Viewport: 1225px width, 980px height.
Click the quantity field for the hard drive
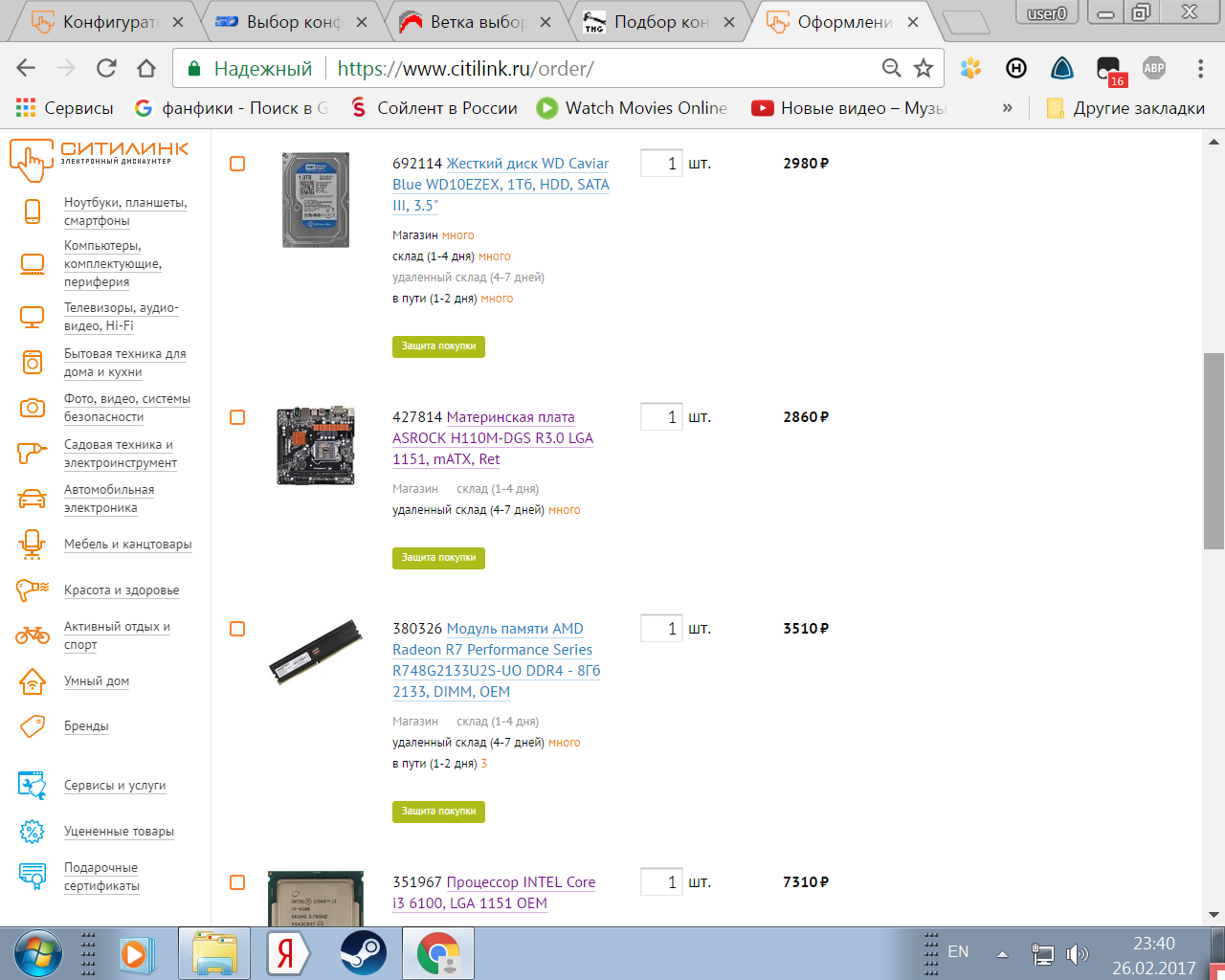(661, 164)
